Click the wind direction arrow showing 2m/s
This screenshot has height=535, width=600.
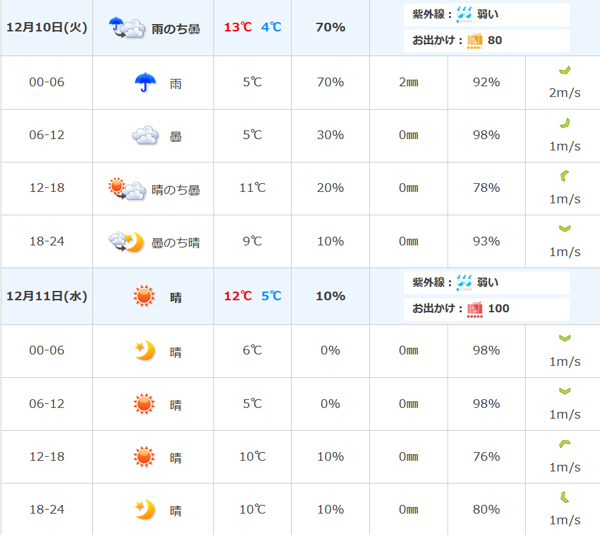(x=564, y=71)
